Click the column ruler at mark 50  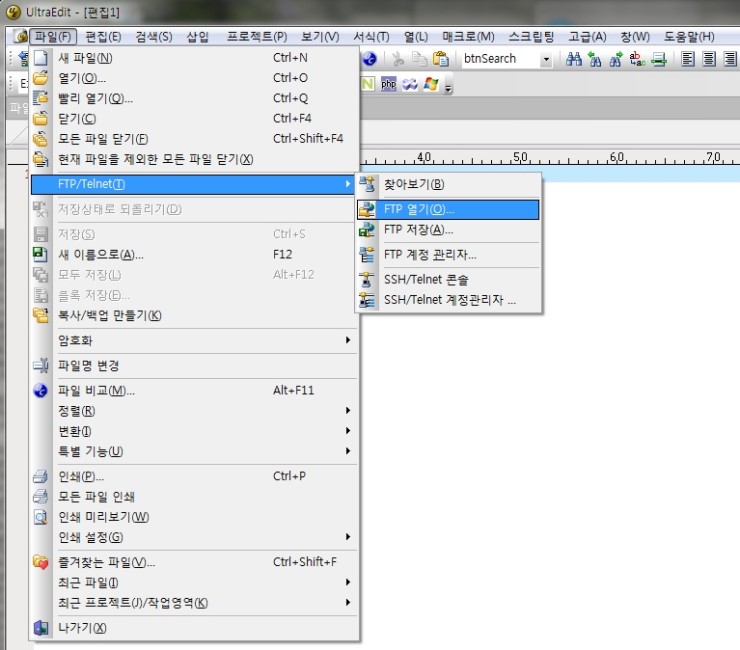click(520, 157)
